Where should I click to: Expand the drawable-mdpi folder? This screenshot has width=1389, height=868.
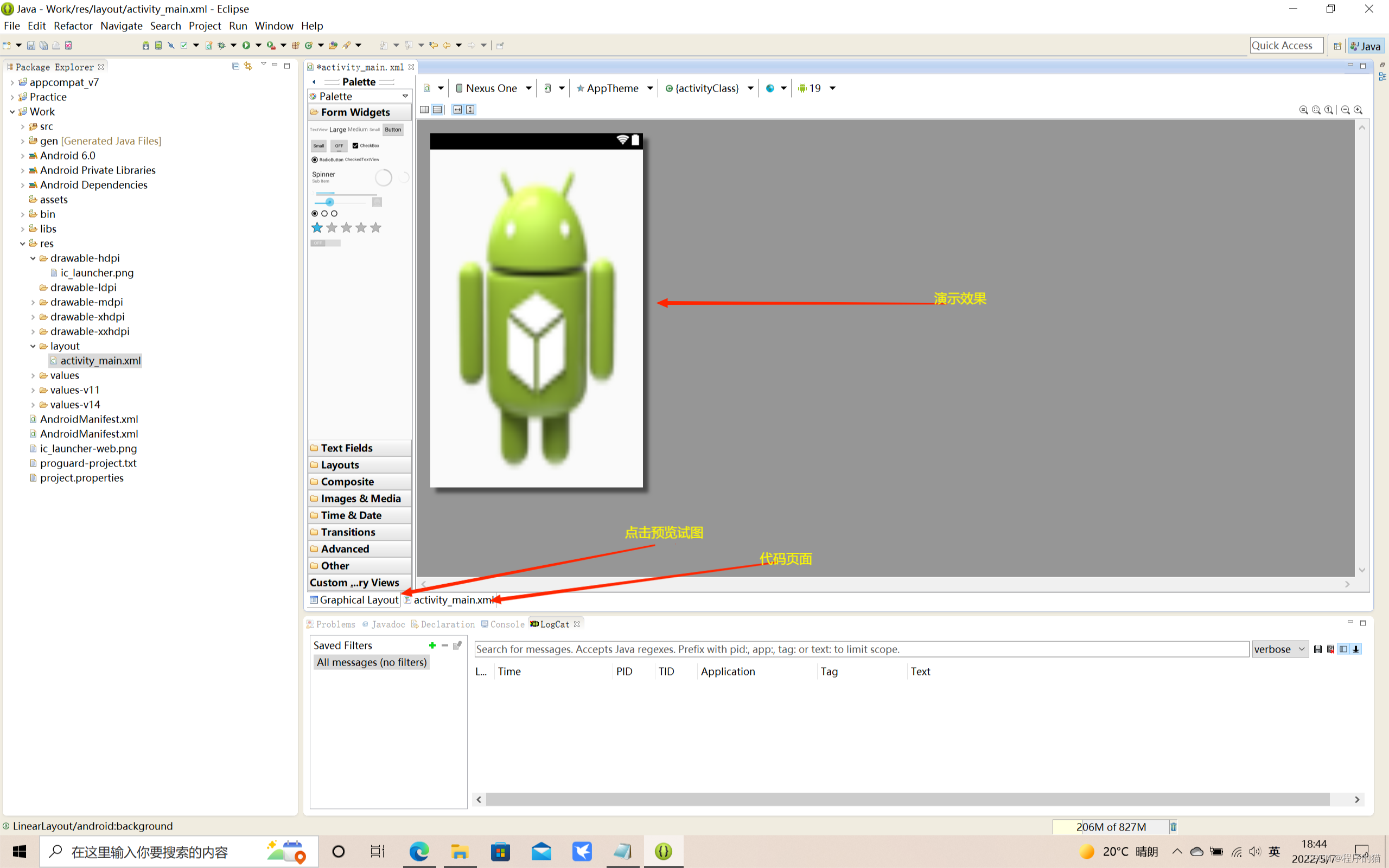(x=33, y=303)
